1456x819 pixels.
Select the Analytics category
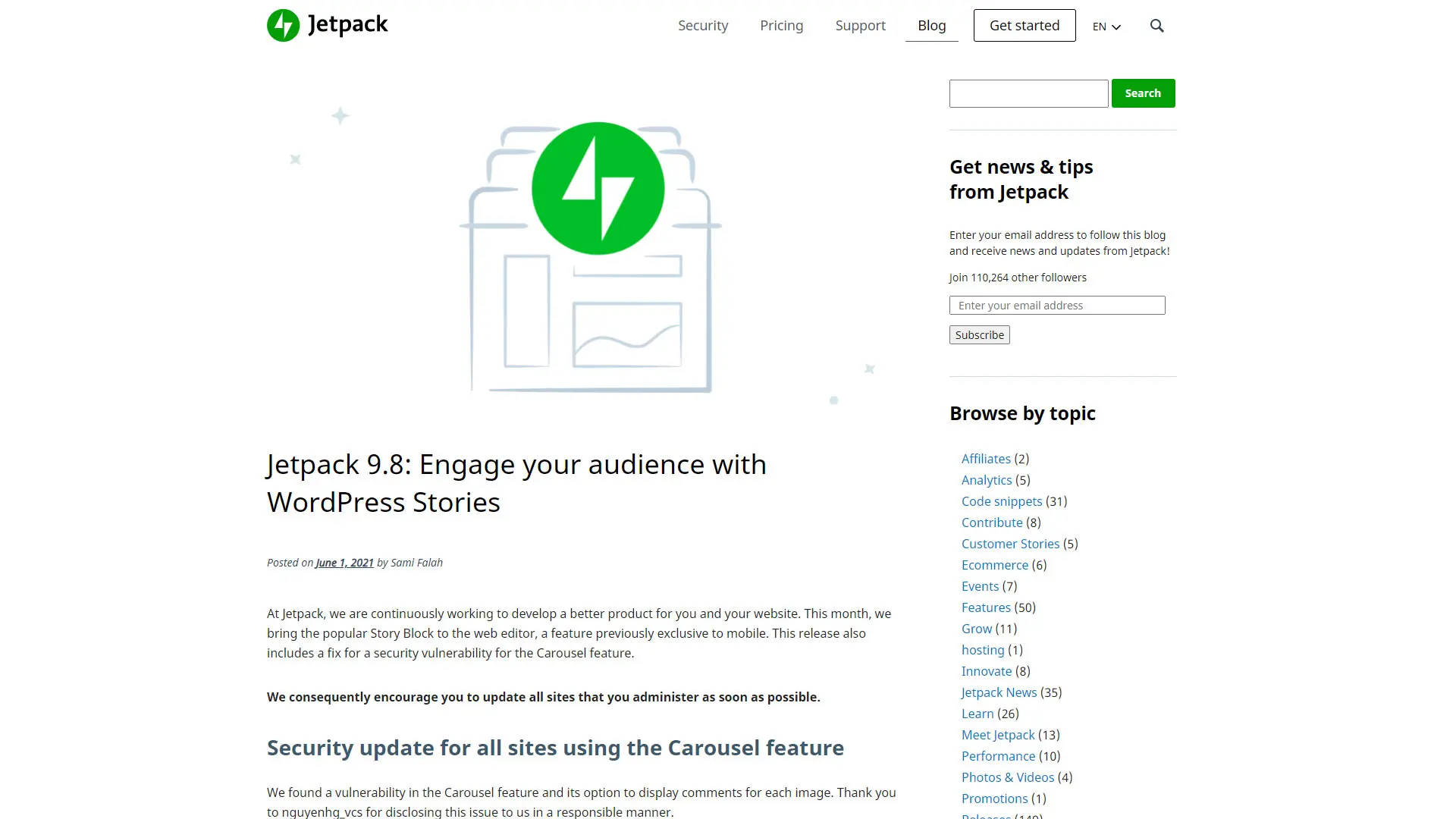[x=986, y=479]
